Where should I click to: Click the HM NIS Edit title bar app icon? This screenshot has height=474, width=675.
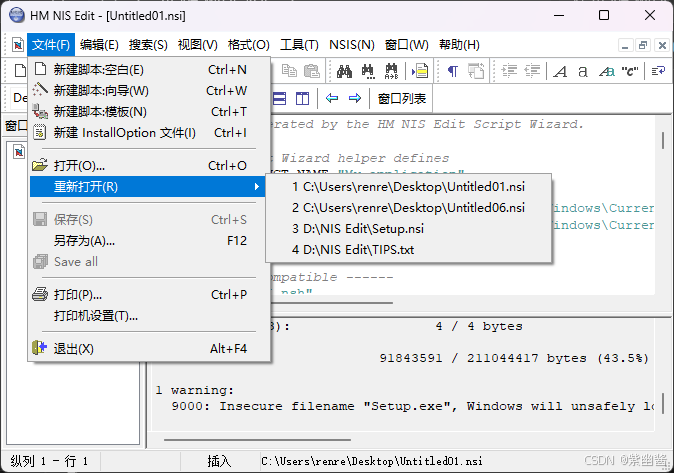(x=17, y=15)
